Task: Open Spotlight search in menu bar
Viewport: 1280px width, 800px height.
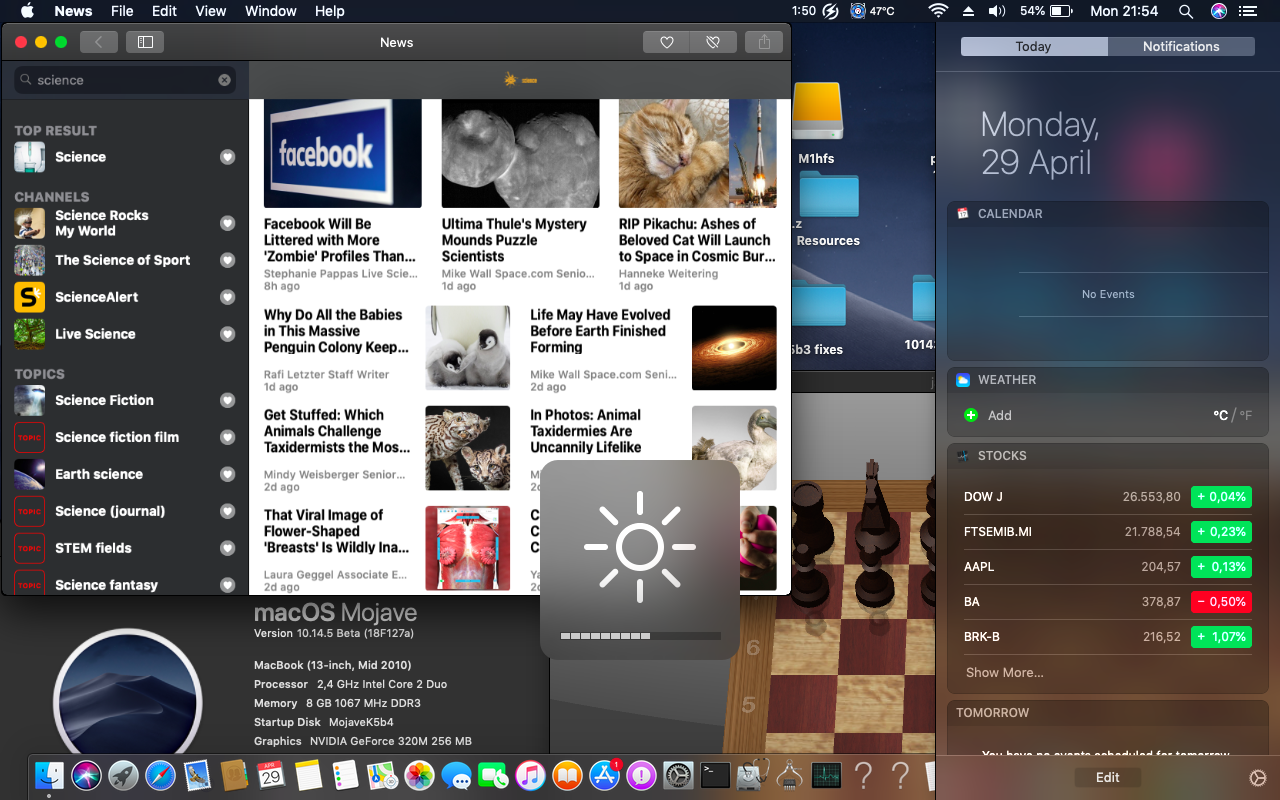Action: (x=1186, y=11)
